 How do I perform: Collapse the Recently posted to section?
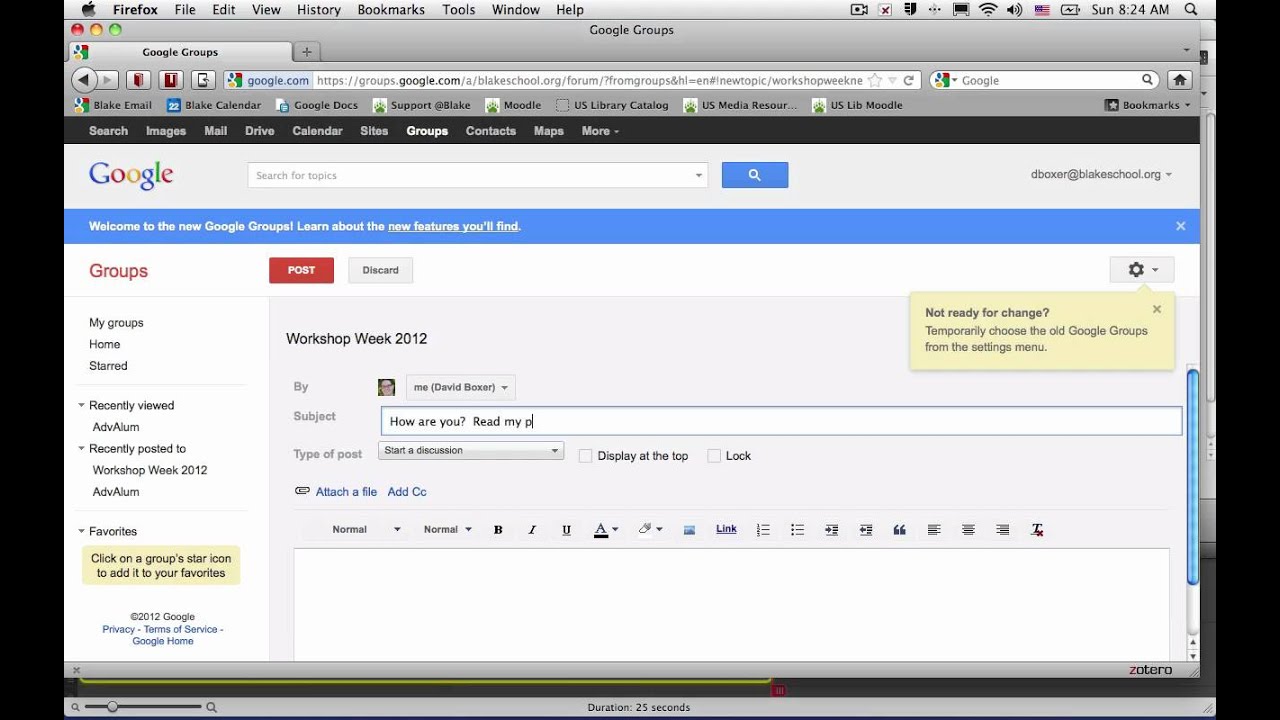point(81,449)
